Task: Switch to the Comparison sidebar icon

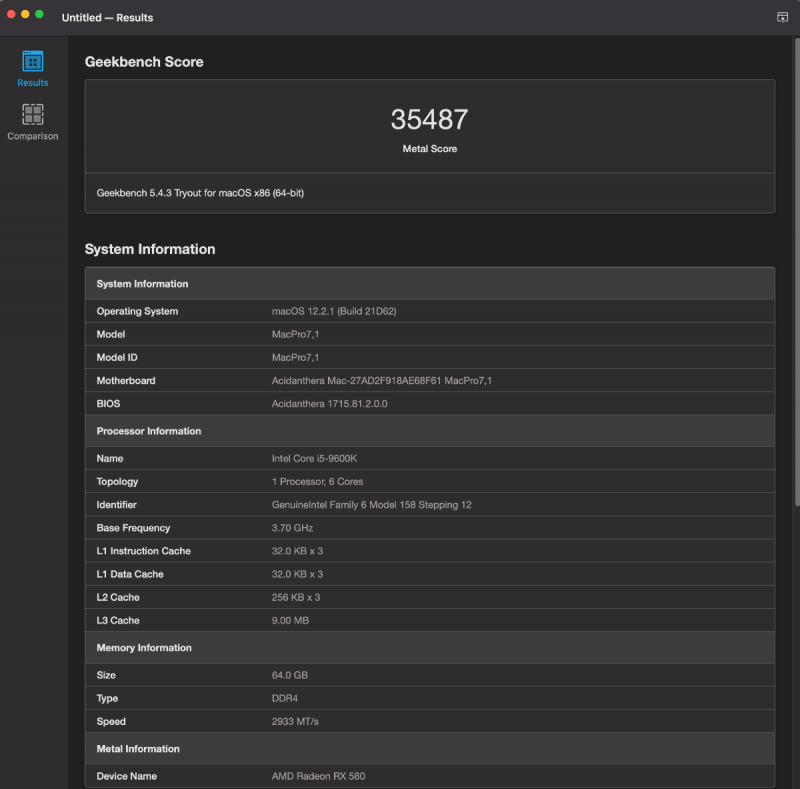Action: (33, 121)
